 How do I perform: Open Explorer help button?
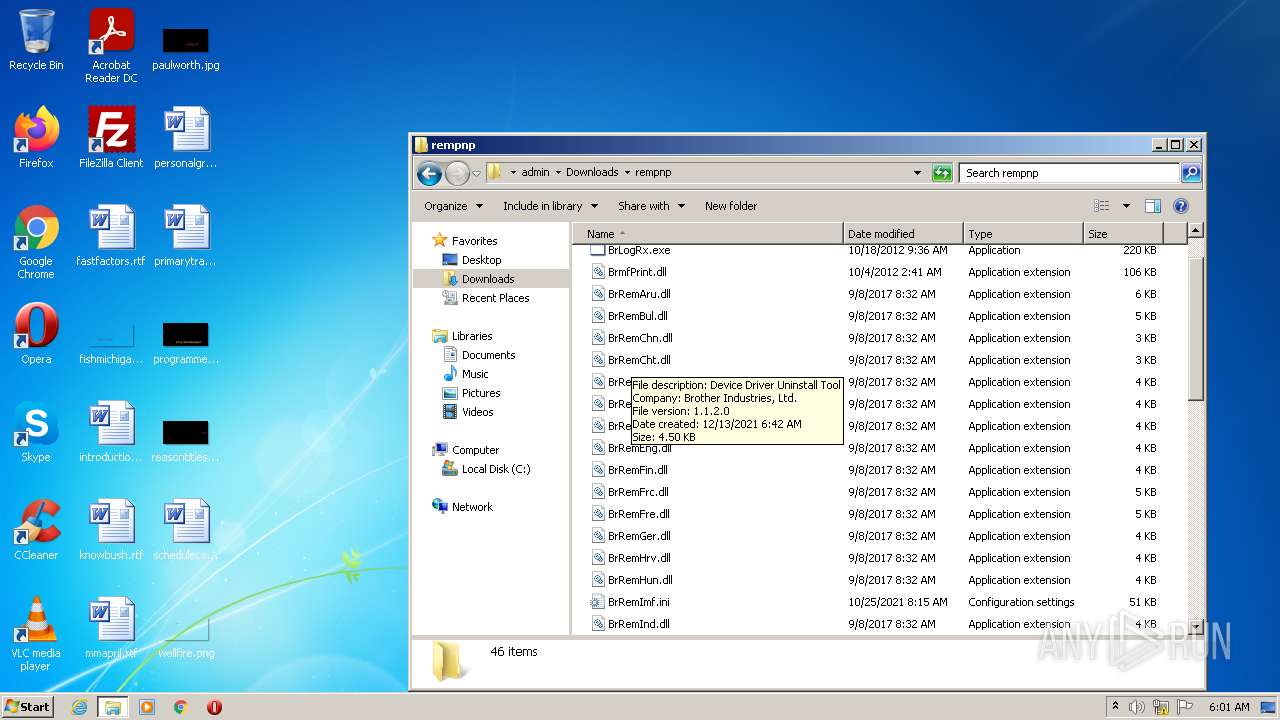[x=1180, y=206]
